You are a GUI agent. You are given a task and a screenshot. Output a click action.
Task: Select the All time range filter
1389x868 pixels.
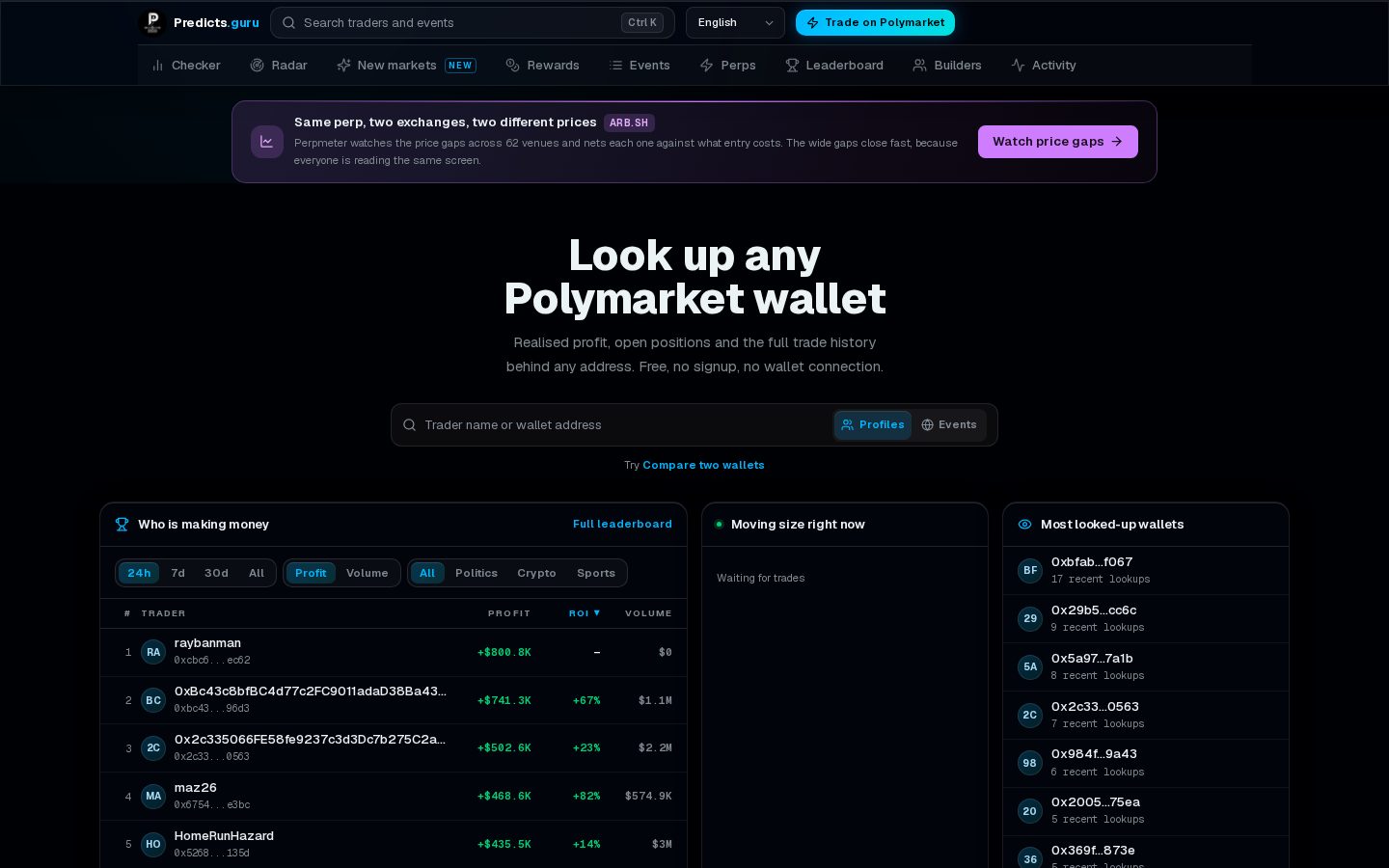(257, 573)
